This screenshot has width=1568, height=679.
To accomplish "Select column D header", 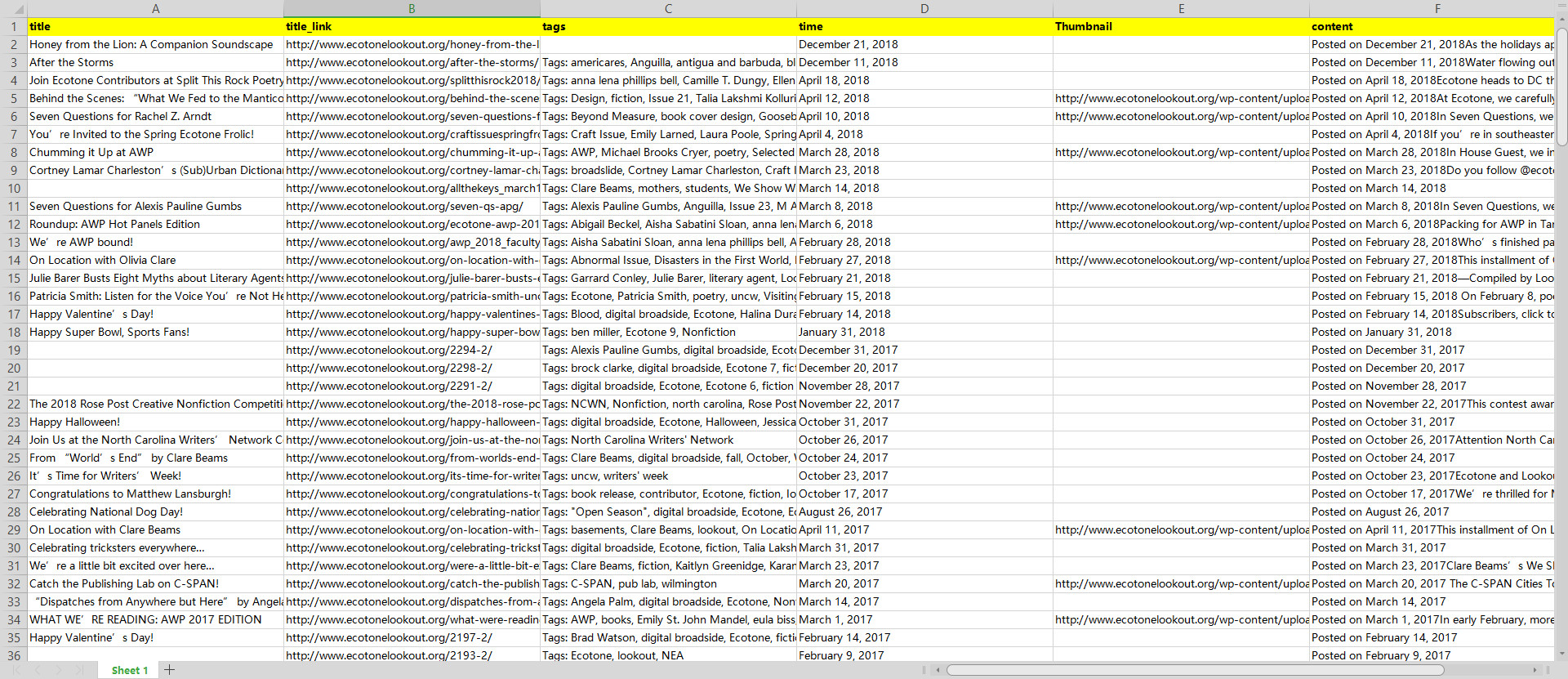I will [924, 9].
